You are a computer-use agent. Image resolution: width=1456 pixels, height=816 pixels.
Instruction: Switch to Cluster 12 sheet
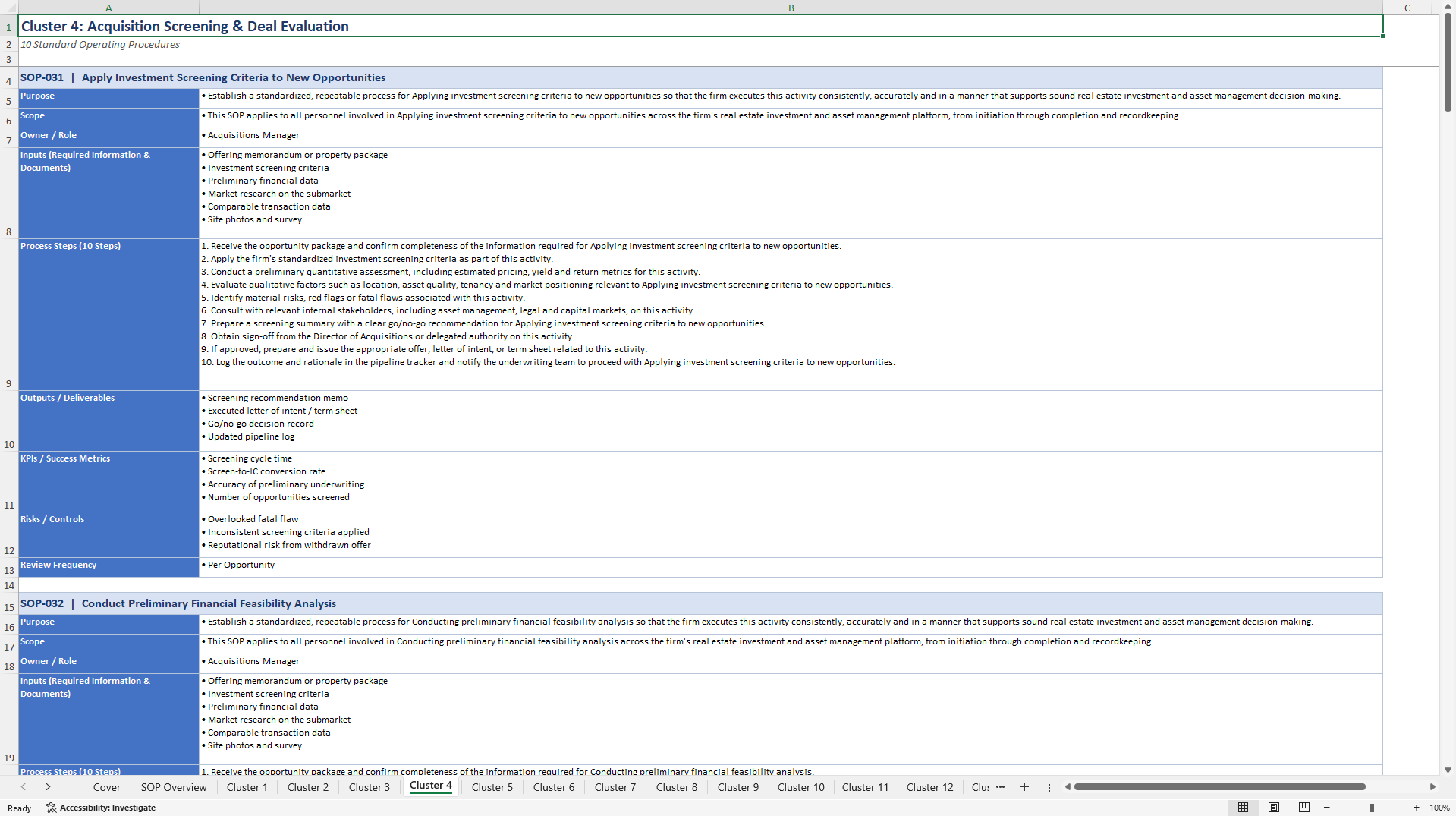pyautogui.click(x=930, y=787)
